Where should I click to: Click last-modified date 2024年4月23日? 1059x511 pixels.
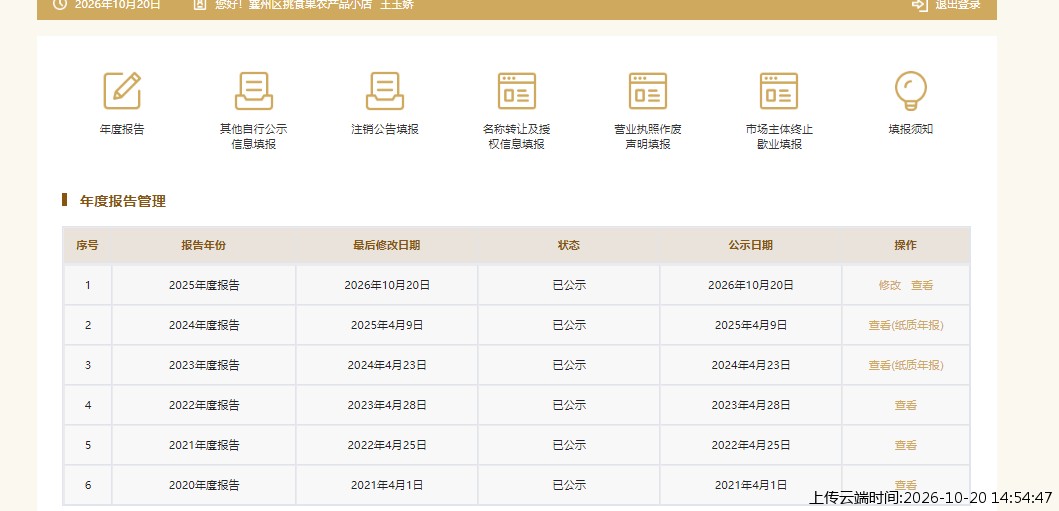(387, 365)
